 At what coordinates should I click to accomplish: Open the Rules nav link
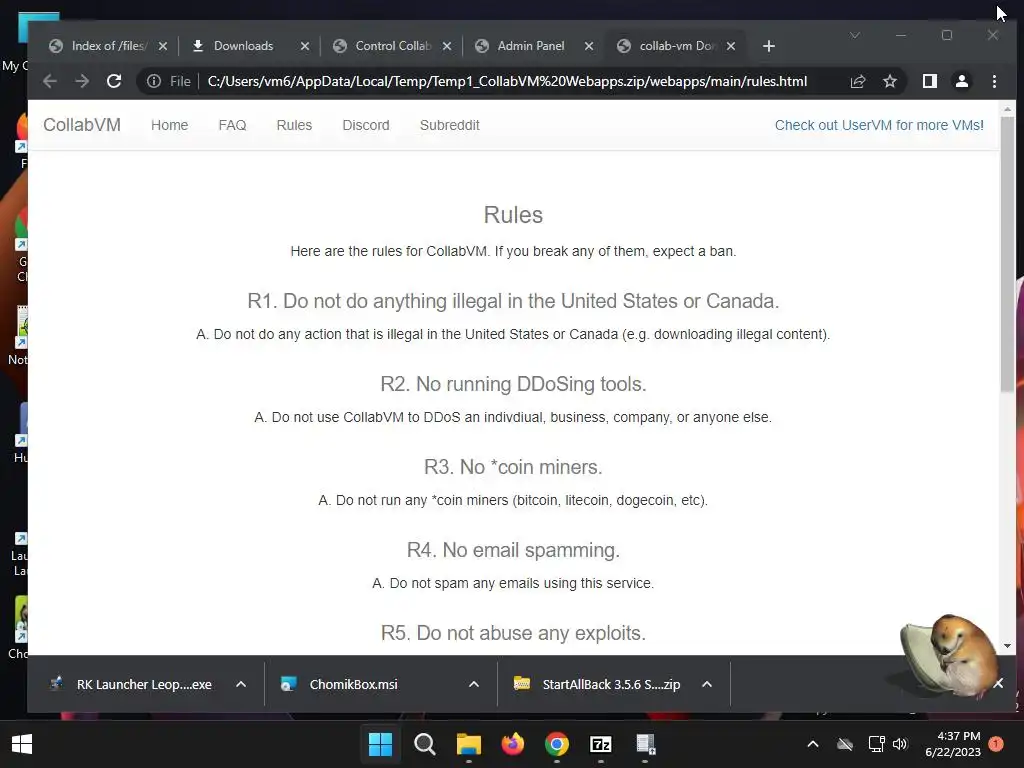point(295,125)
